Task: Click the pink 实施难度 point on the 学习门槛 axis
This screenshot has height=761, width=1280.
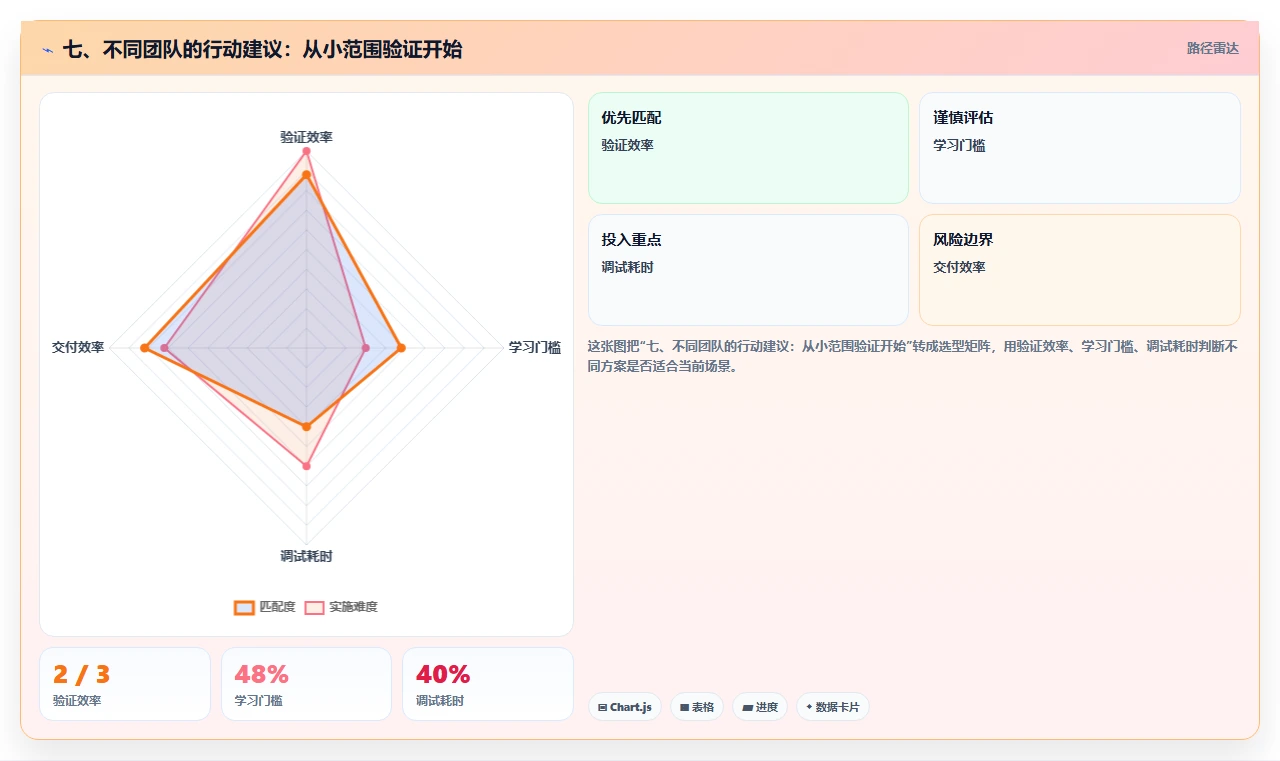Action: pyautogui.click(x=365, y=348)
